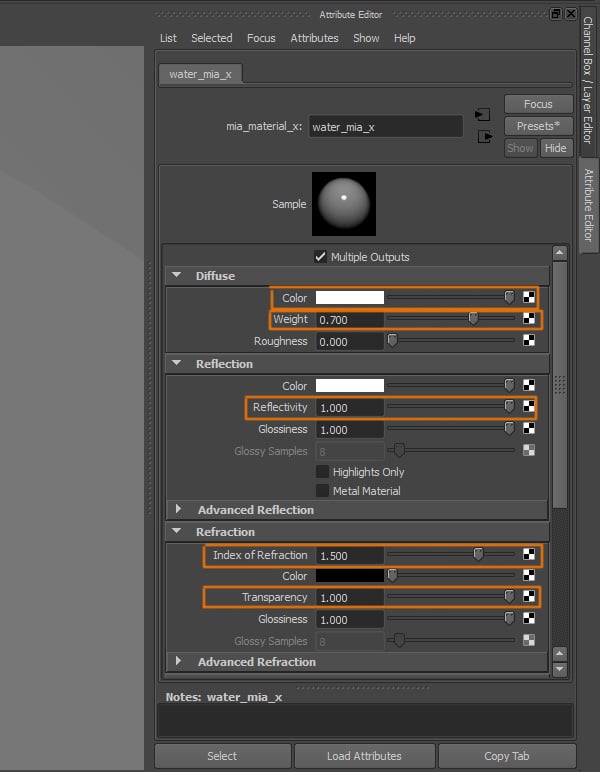Click map button next to Transparency
This screenshot has width=600, height=772.
(529, 597)
